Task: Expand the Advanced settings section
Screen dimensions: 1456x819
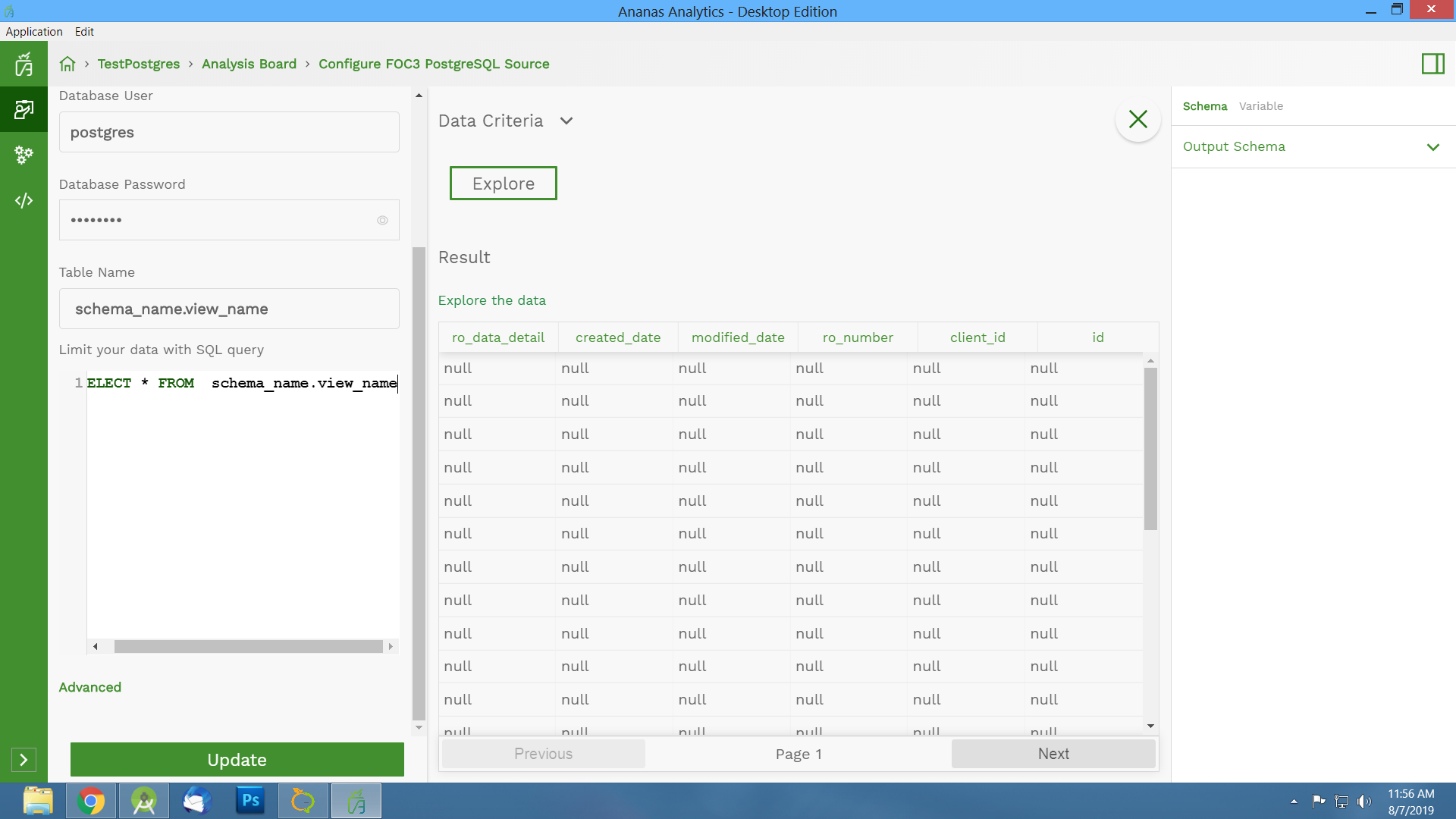Action: click(89, 687)
